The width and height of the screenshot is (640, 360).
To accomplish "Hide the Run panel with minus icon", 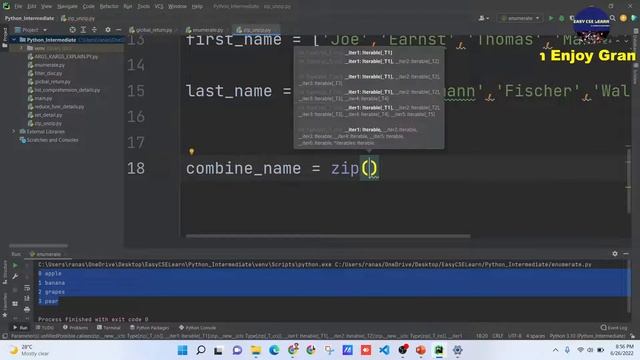I will click(x=626, y=254).
